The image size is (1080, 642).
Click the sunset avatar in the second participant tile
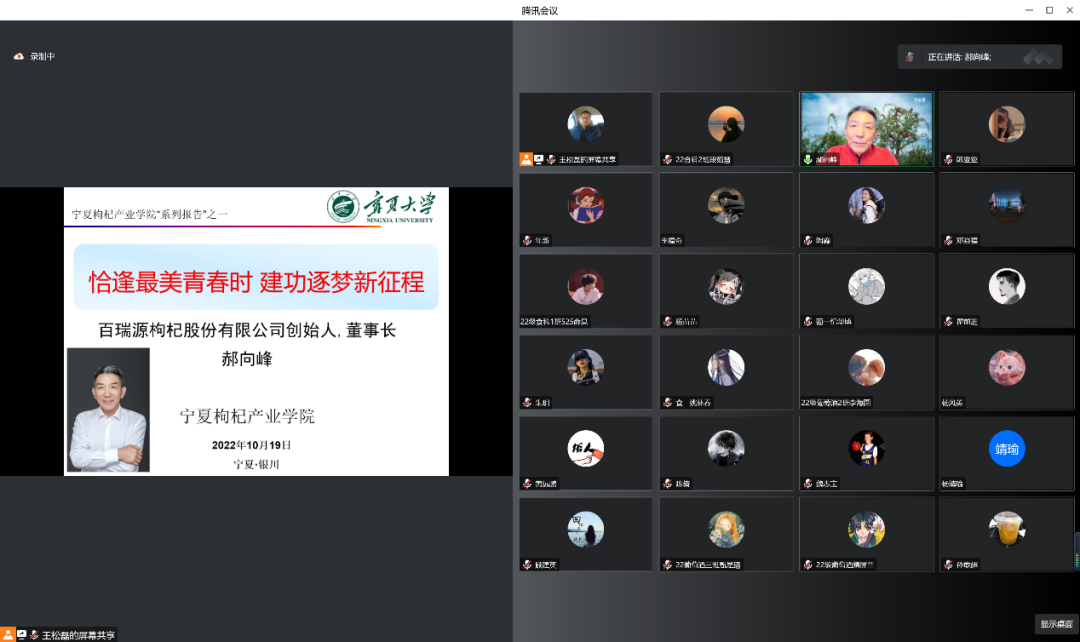726,124
